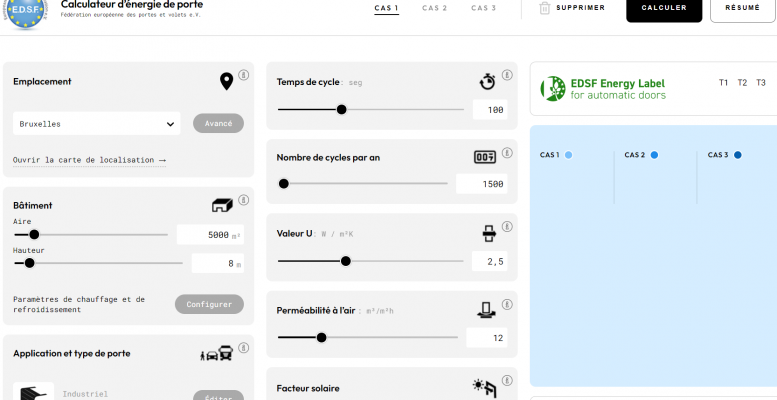This screenshot has width=777, height=400.
Task: Click the Aire slider handle
Action: point(34,234)
